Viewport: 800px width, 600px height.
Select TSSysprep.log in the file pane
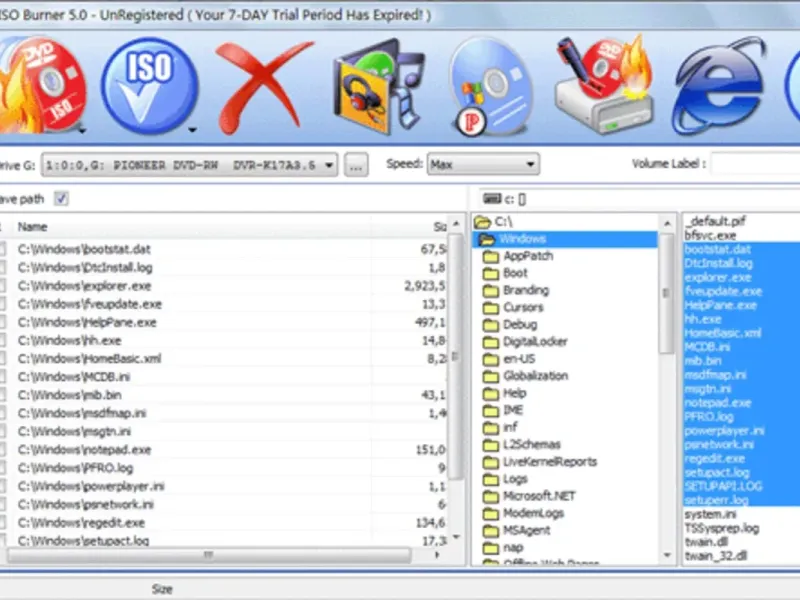[x=721, y=528]
